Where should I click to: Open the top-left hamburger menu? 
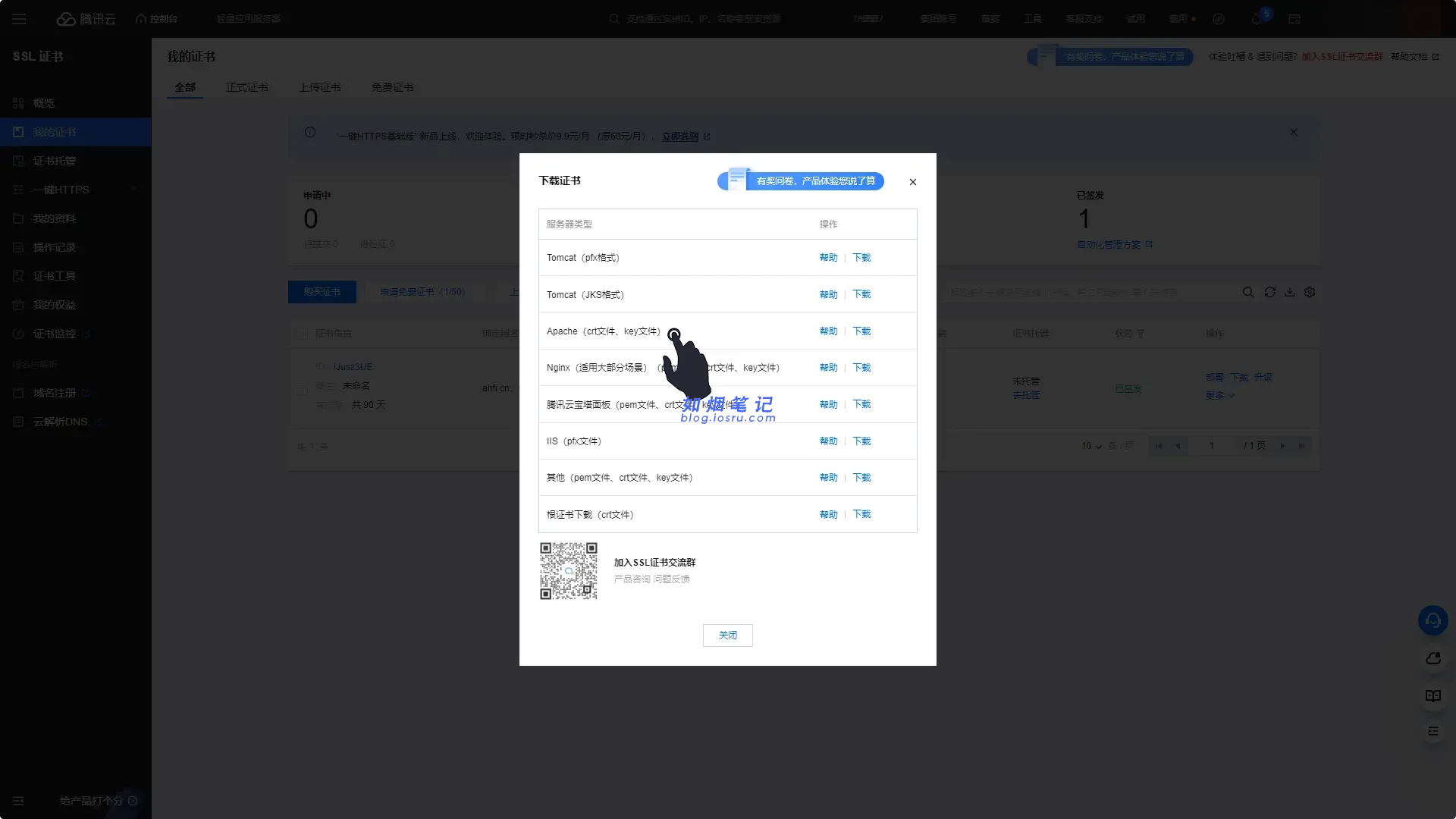[19, 19]
